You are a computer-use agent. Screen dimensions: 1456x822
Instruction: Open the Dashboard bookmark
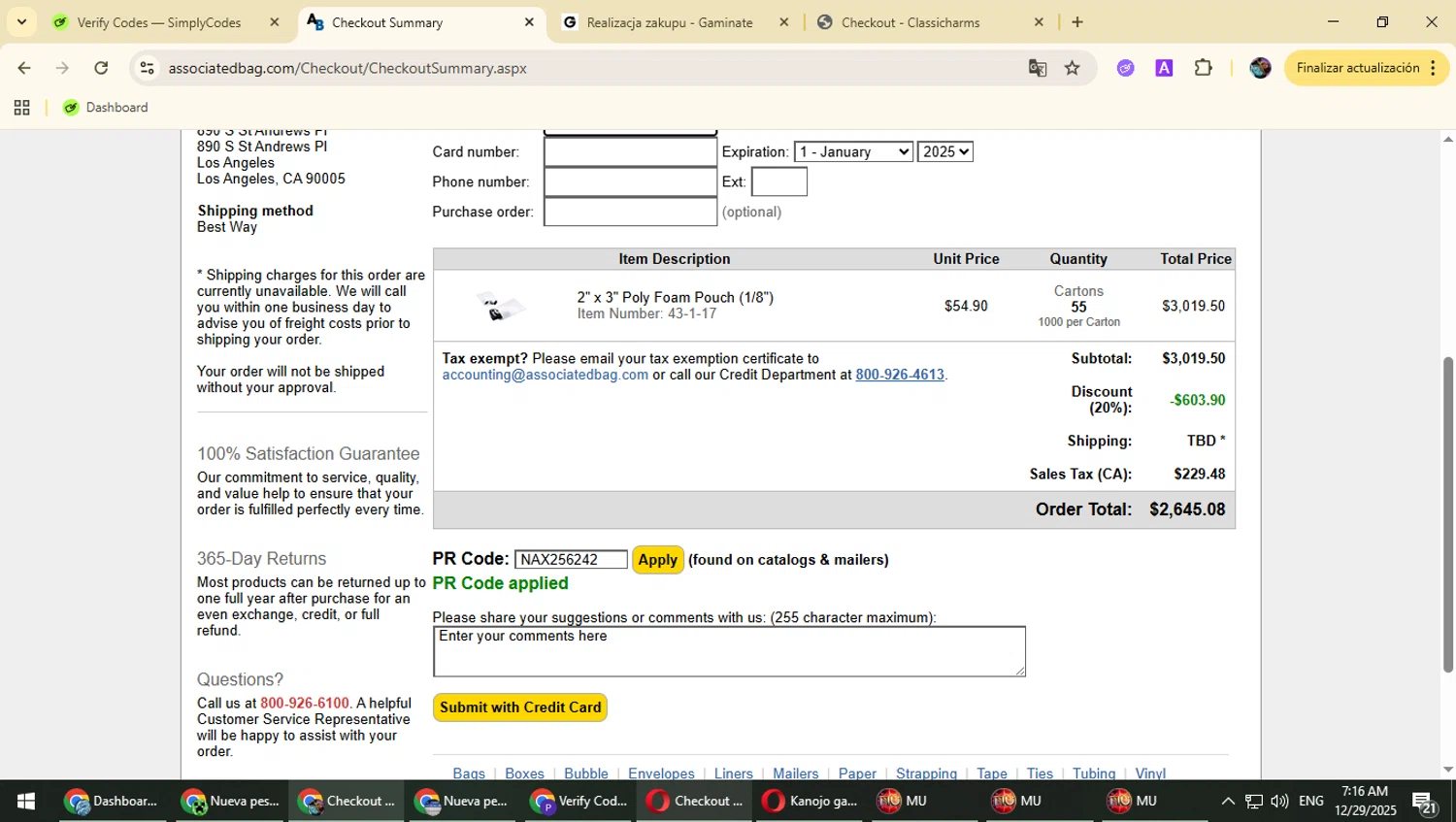tap(106, 108)
